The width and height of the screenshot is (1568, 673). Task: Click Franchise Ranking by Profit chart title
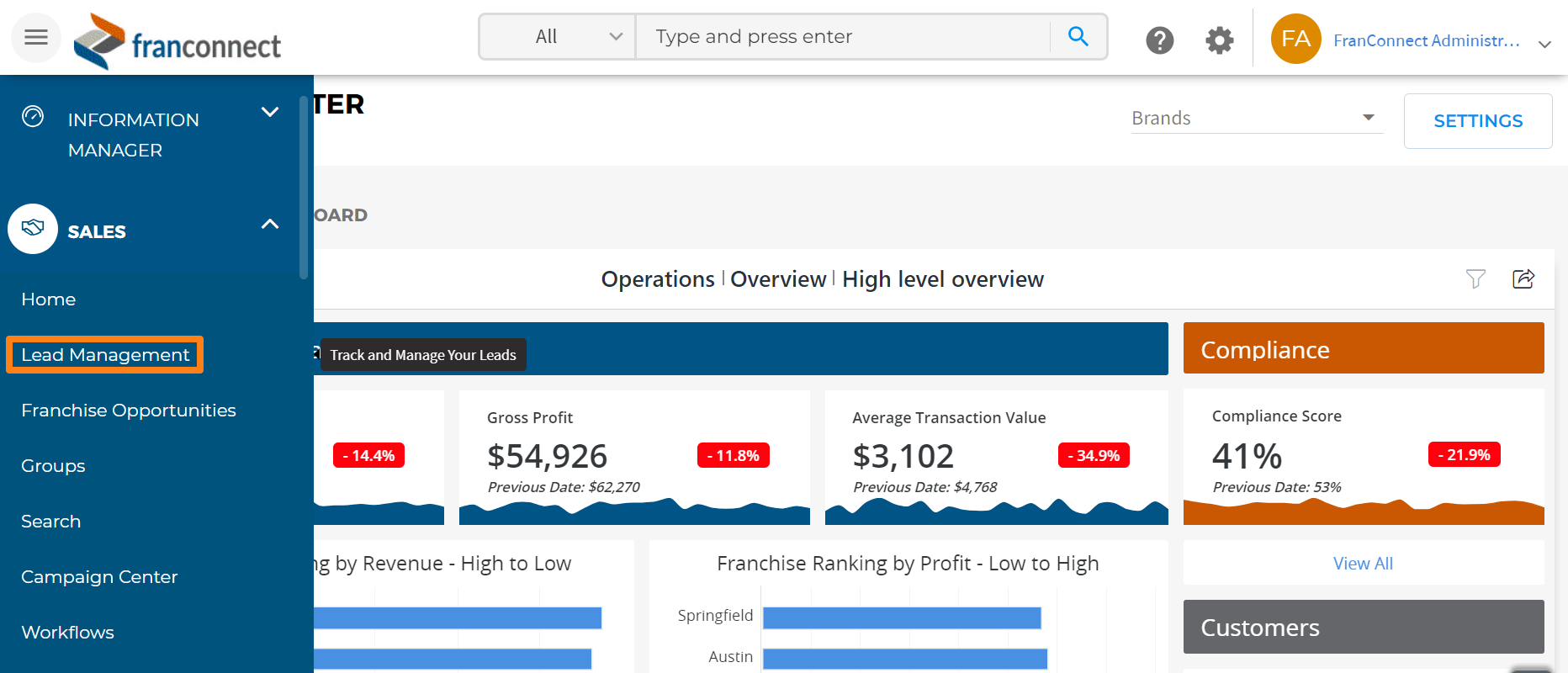click(908, 564)
